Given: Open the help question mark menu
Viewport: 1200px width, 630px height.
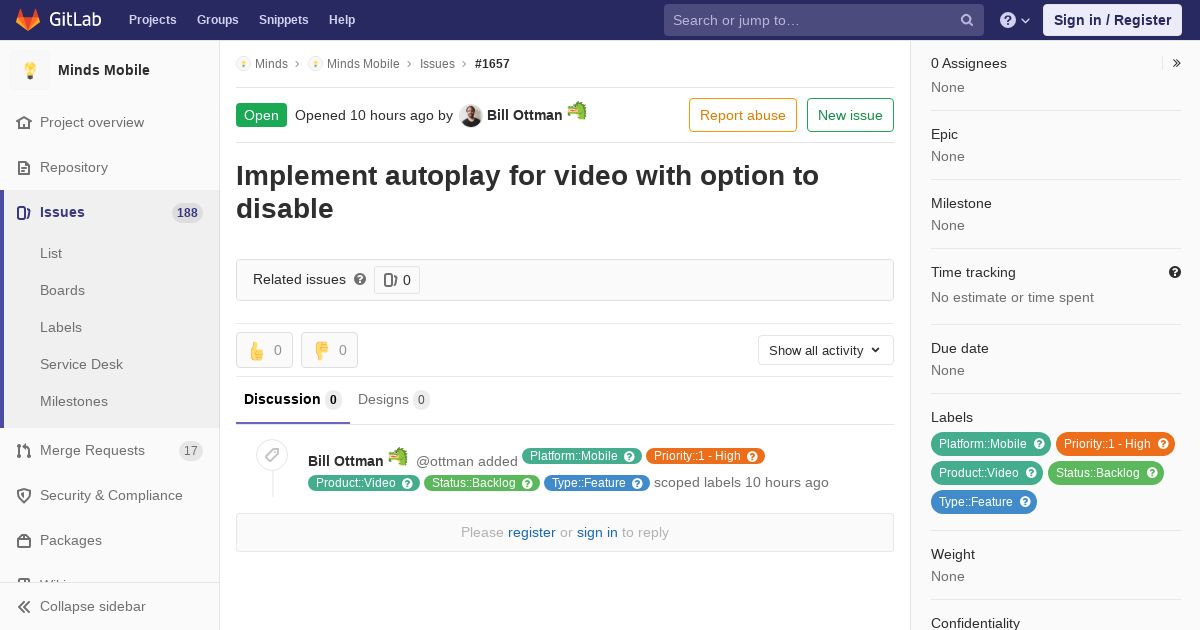Looking at the screenshot, I should (x=1015, y=20).
